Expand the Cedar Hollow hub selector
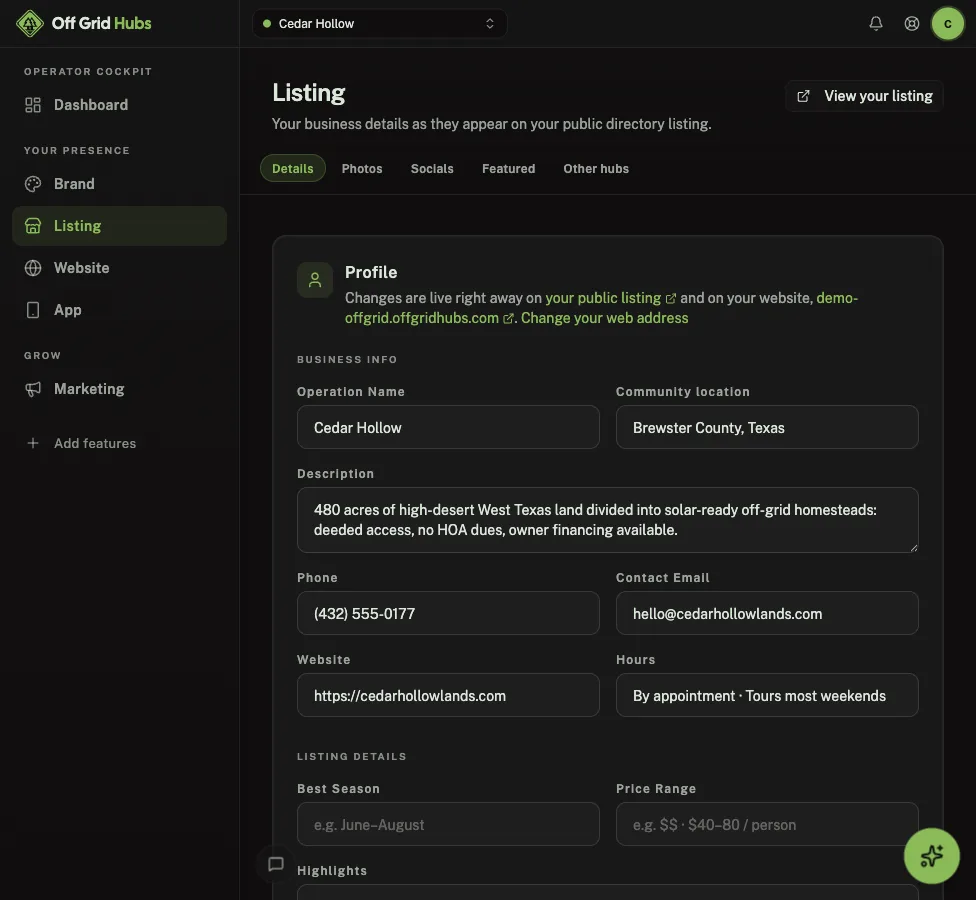Image resolution: width=976 pixels, height=900 pixels. (x=380, y=24)
